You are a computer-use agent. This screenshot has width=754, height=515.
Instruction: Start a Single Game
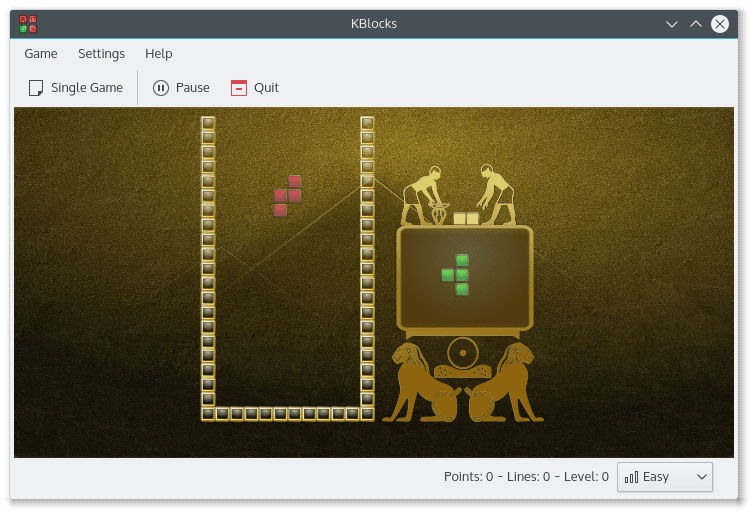point(76,88)
